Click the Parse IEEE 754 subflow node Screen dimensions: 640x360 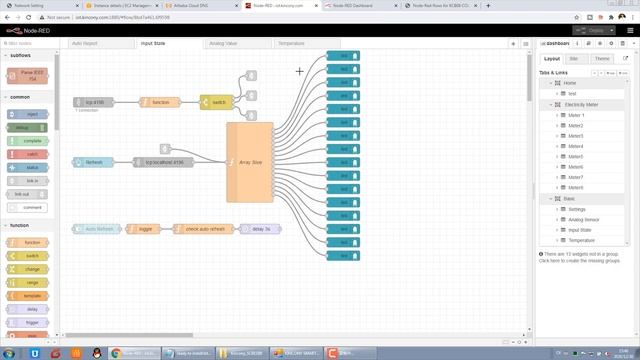point(27,76)
